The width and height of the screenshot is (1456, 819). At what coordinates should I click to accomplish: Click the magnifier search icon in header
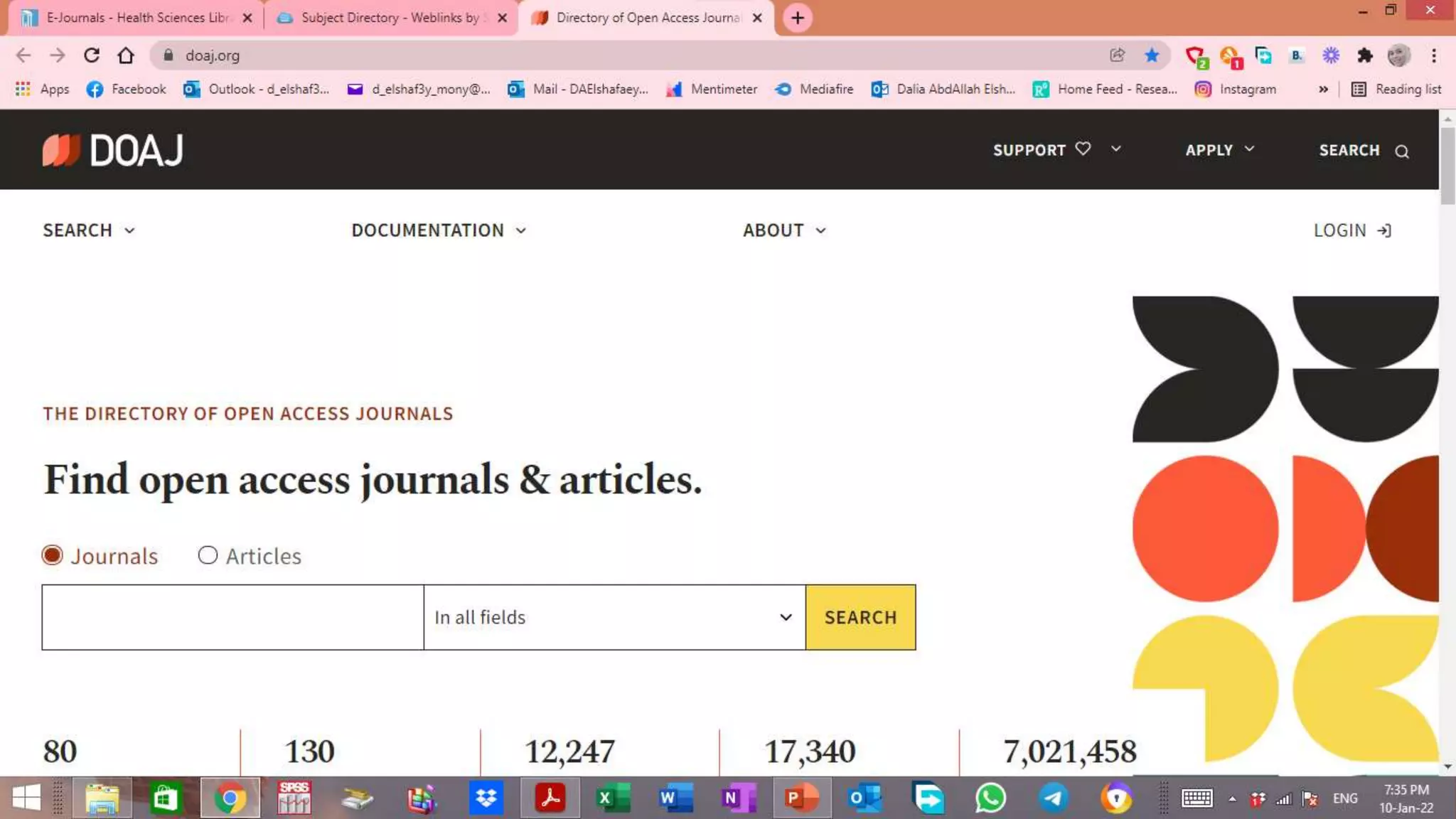(1401, 151)
